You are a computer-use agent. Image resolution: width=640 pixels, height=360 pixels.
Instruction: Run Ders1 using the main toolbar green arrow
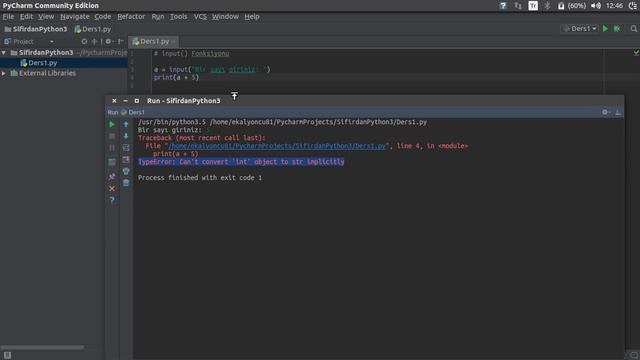tap(605, 29)
